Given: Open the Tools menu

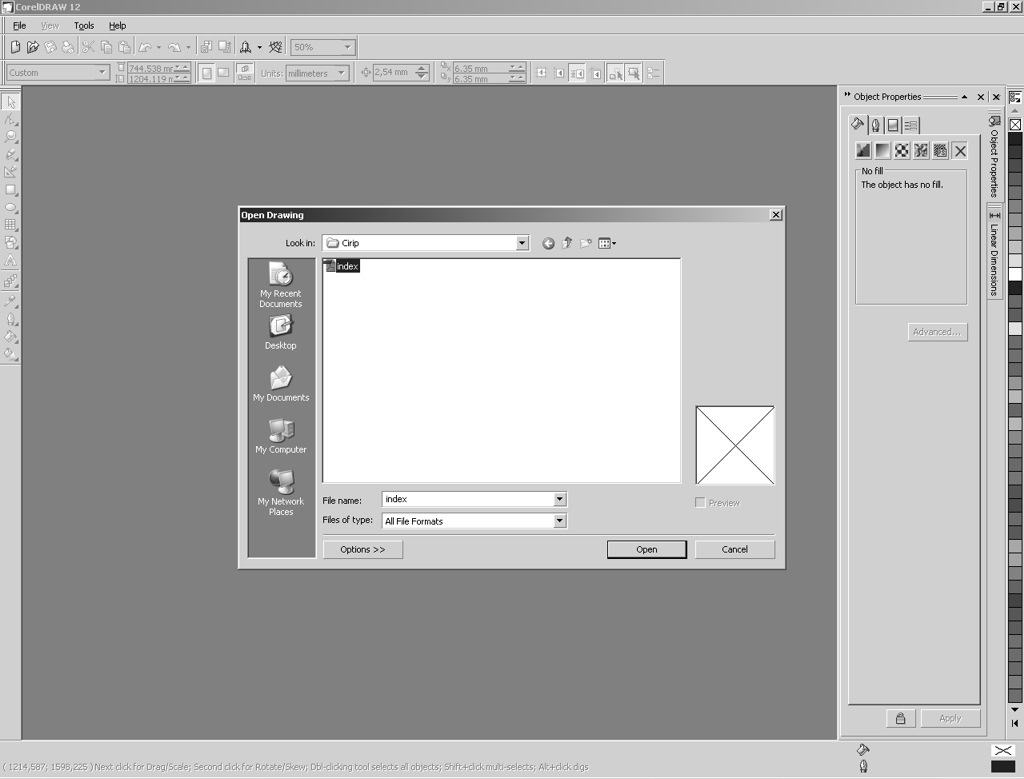Looking at the screenshot, I should pos(84,25).
